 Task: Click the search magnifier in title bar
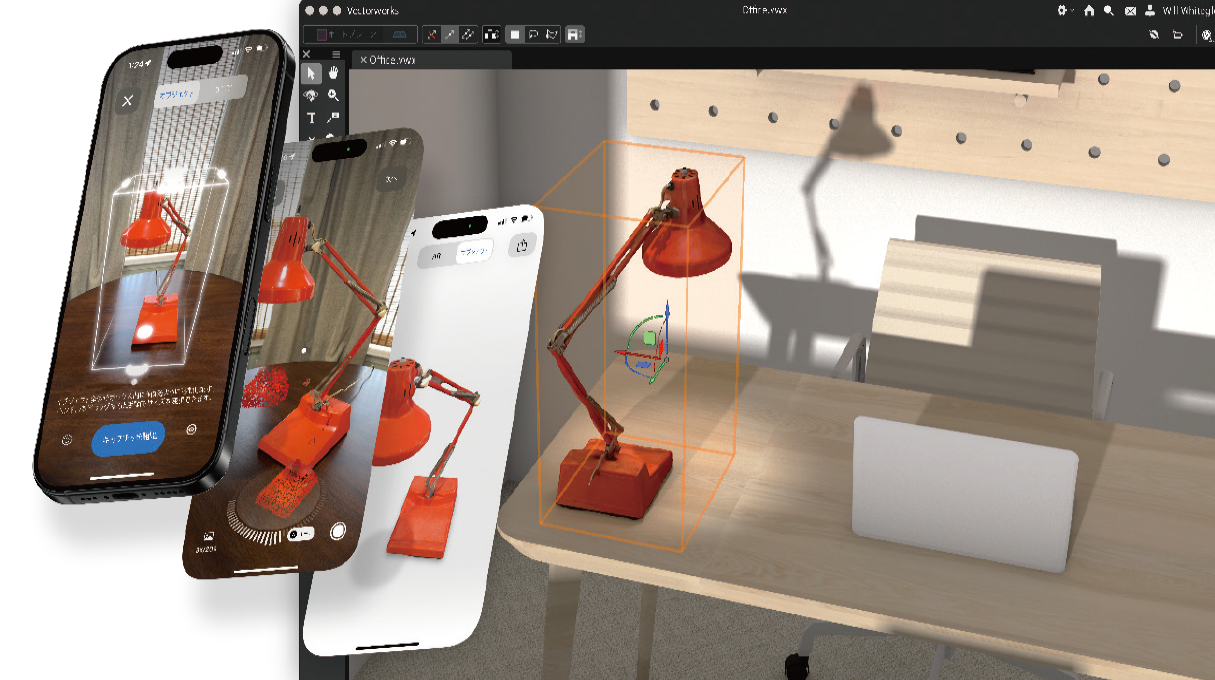[x=1109, y=10]
